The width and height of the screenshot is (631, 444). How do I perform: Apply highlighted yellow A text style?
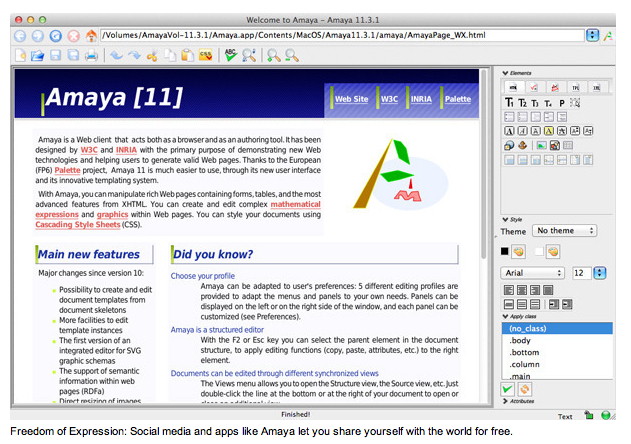click(549, 131)
